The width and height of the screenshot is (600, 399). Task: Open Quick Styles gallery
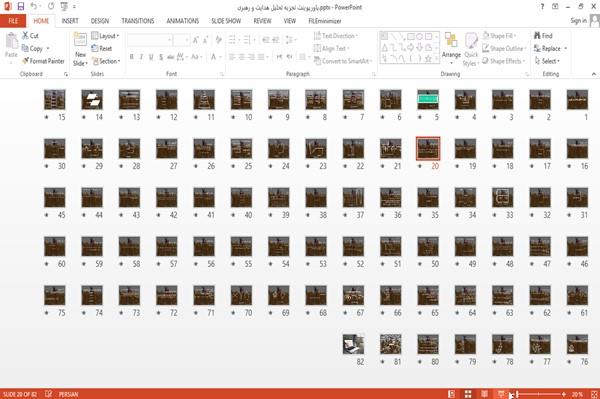(471, 49)
